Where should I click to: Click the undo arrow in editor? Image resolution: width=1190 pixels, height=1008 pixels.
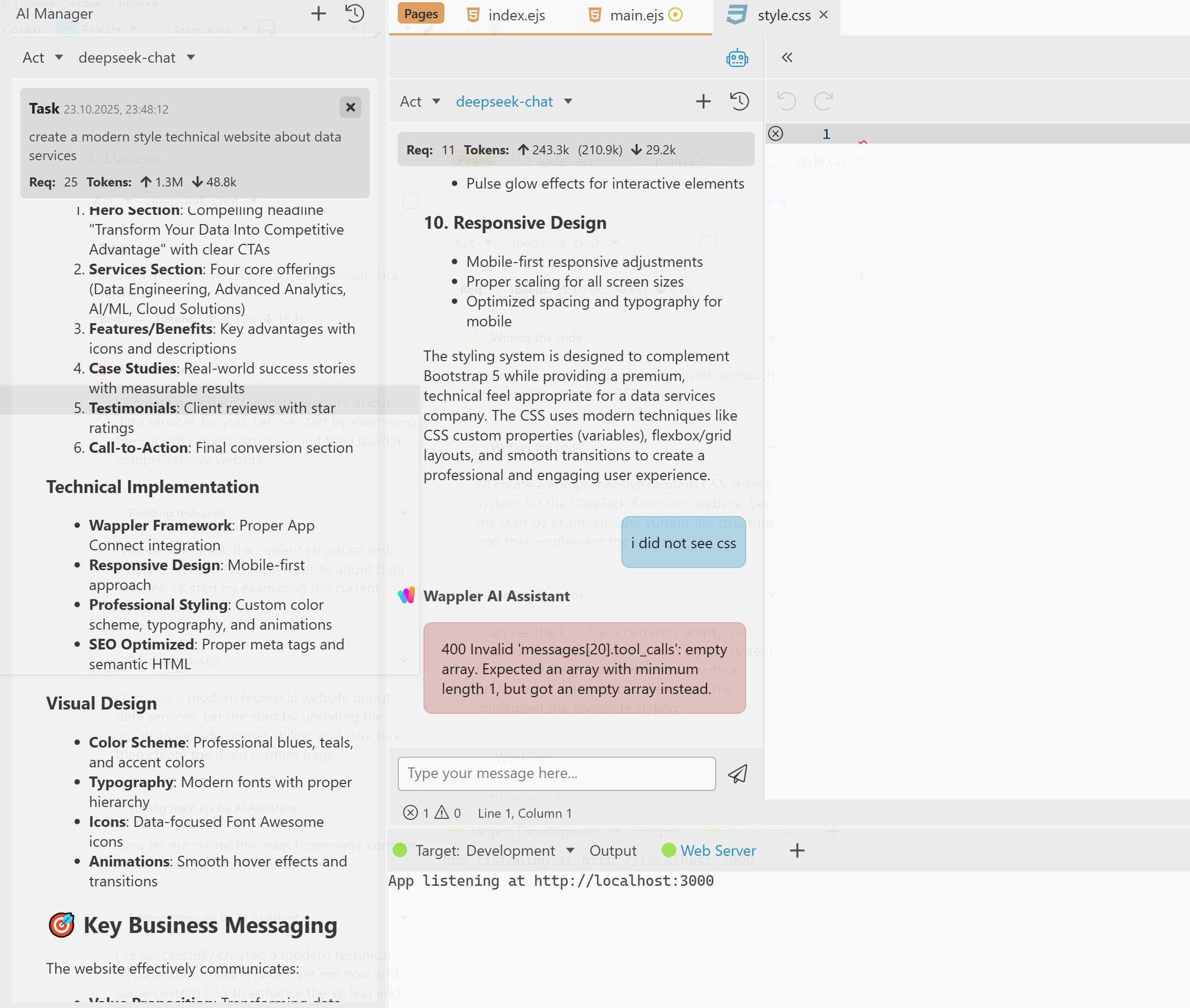tap(786, 102)
